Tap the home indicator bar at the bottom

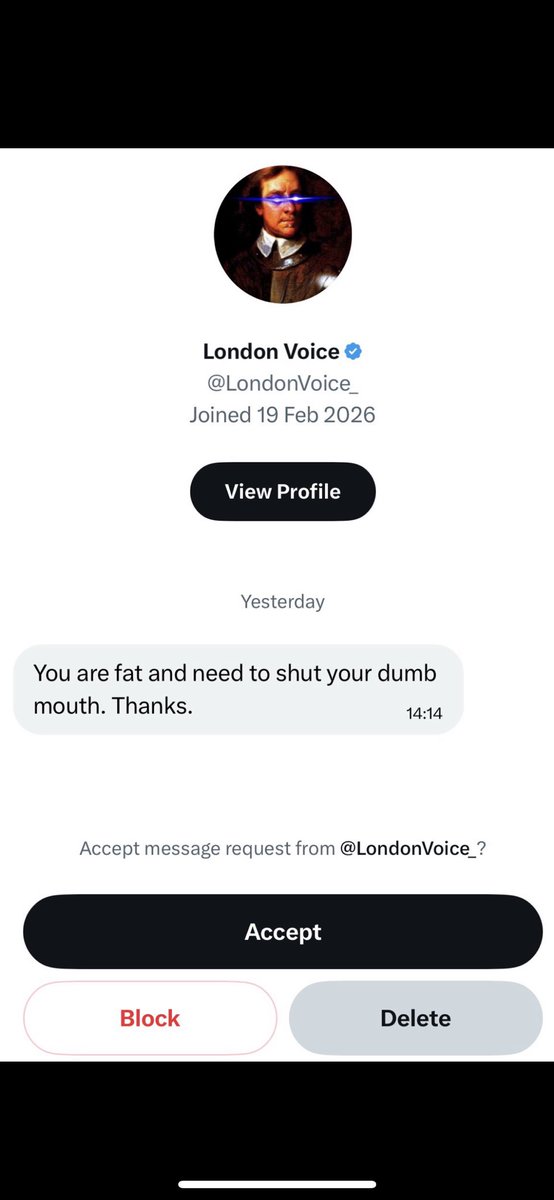point(277,1184)
